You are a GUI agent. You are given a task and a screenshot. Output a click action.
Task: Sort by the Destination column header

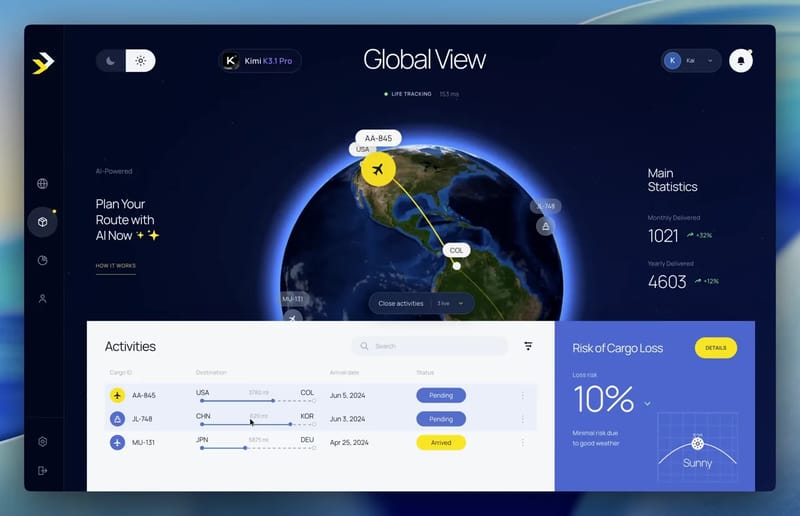click(x=211, y=372)
